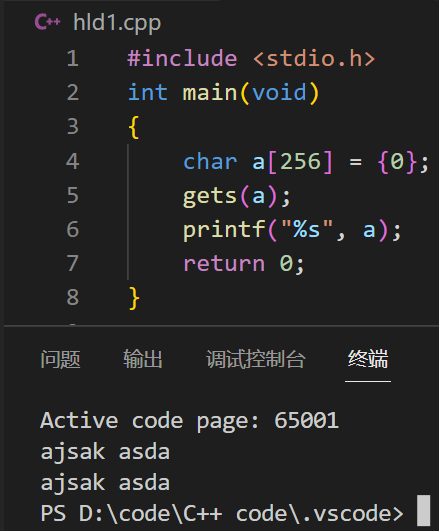Click the first 'ajsak asda' terminal line
The image size is (439, 531).
(x=105, y=452)
